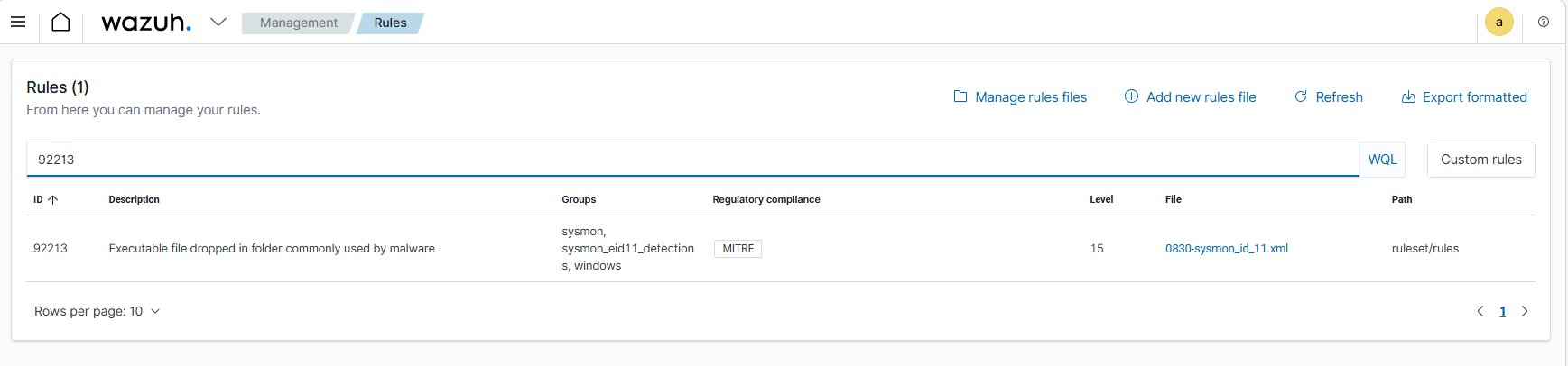The width and height of the screenshot is (1568, 366).
Task: Go to the next results page
Action: pyautogui.click(x=1525, y=311)
